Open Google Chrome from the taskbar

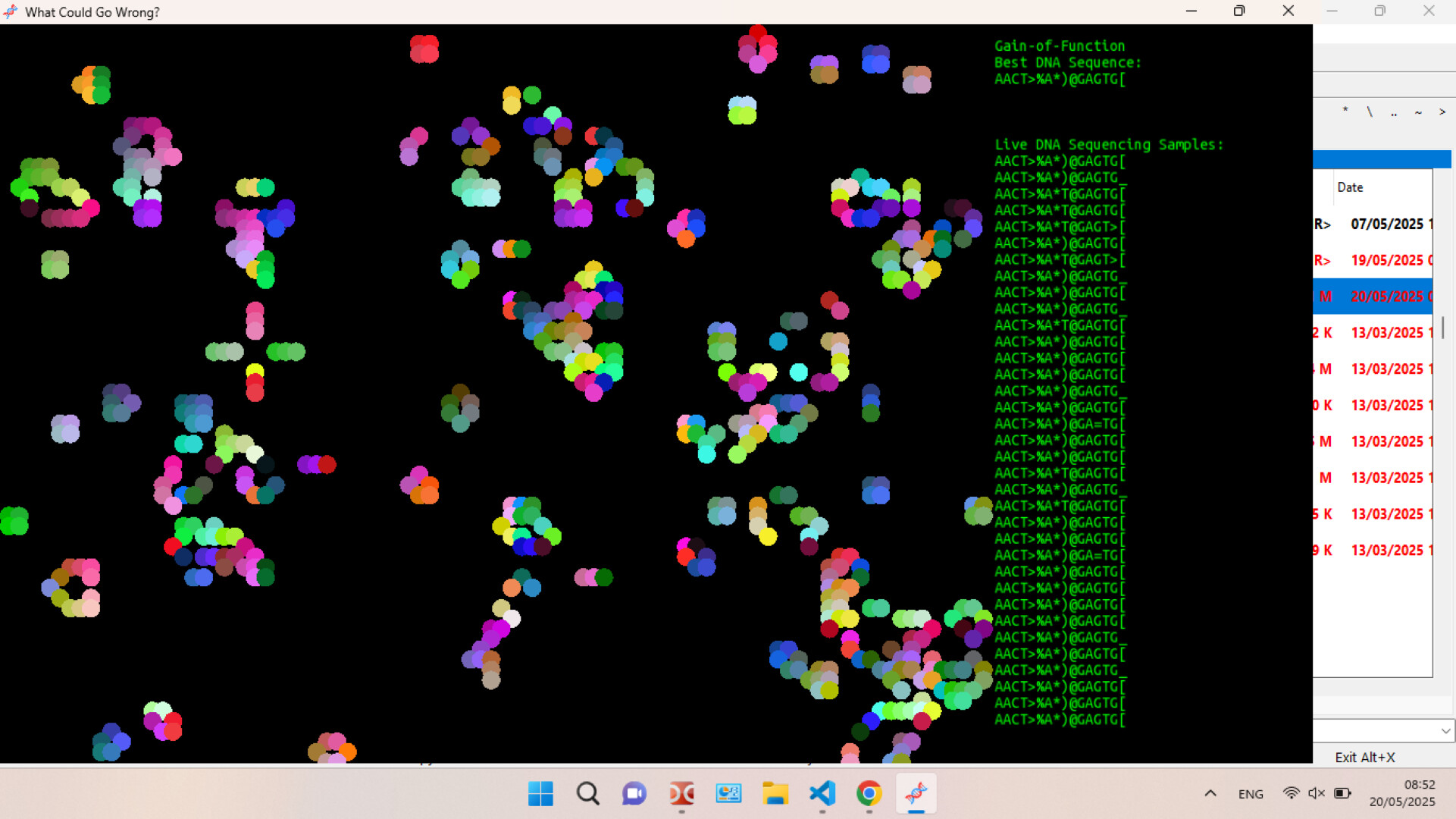pos(869,794)
